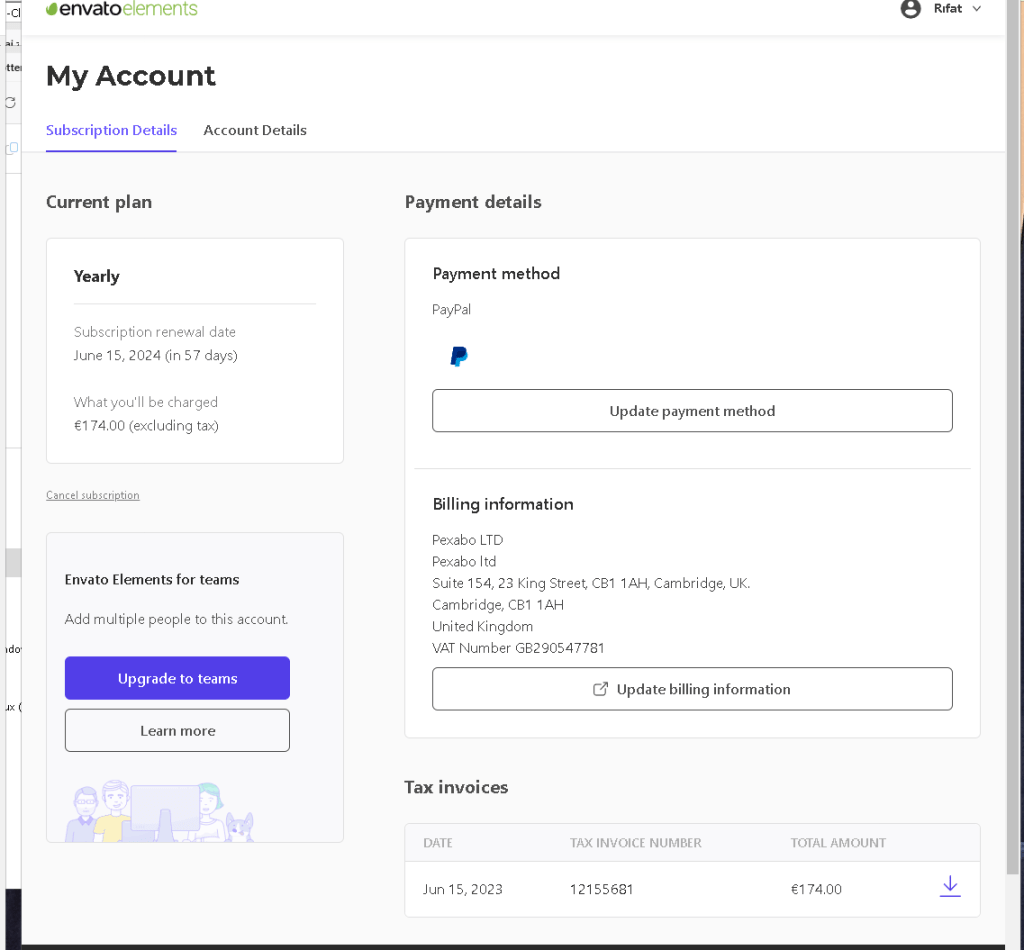The height and width of the screenshot is (950, 1024).
Task: Click the page vertical scrollbar
Action: 1014,436
